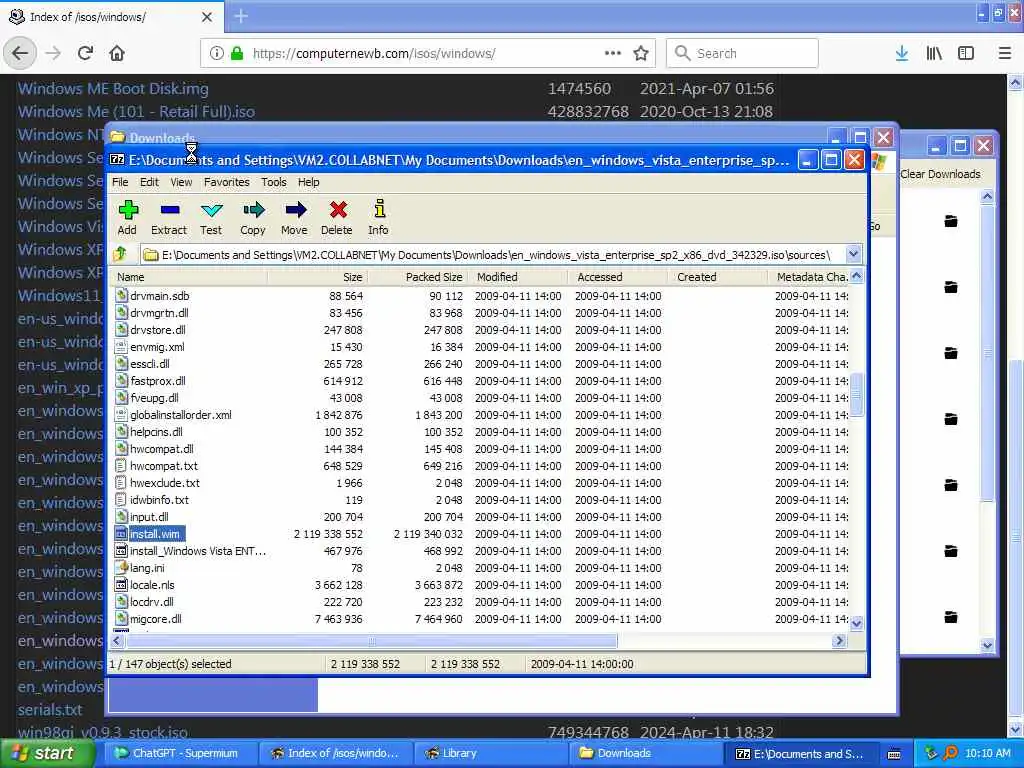Open Firefox downloads arrow icon
The image size is (1024, 768).
(902, 53)
